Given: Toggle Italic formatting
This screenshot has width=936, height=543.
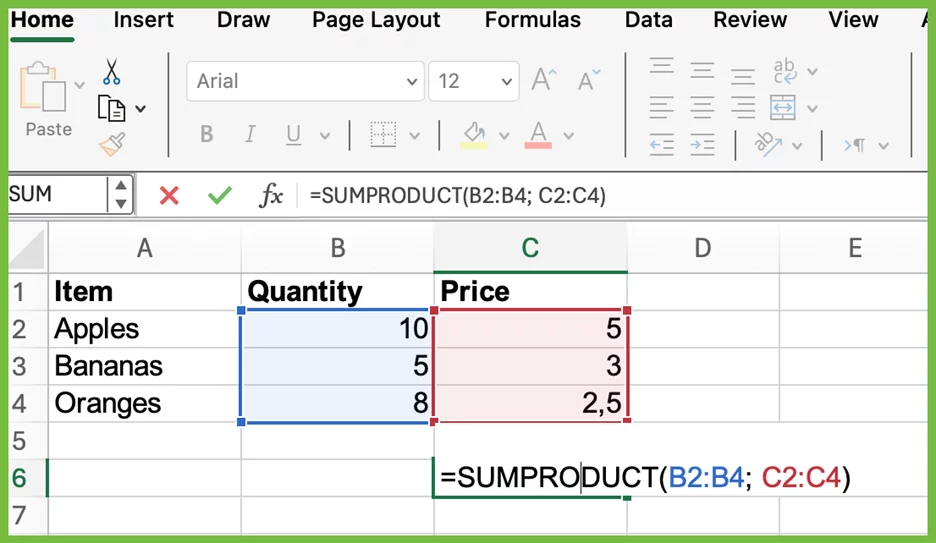Looking at the screenshot, I should [250, 134].
